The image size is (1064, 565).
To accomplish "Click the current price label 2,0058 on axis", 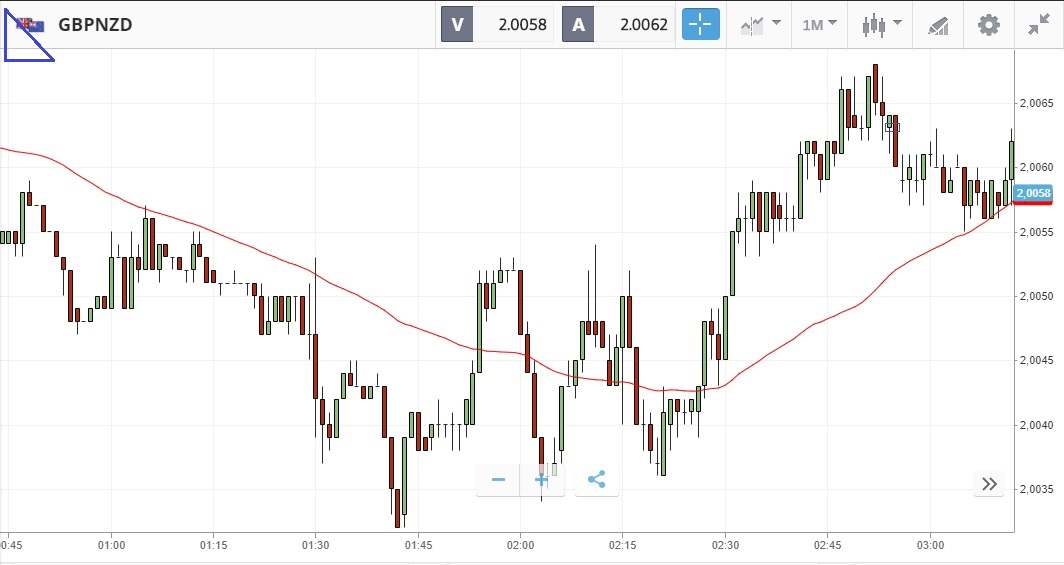I will (x=1032, y=193).
